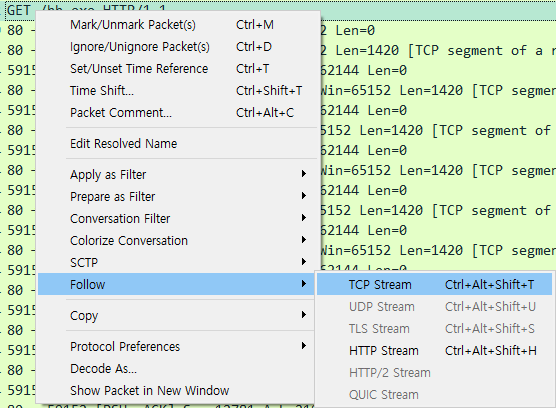The image size is (556, 408).
Task: Expand the Copy submenu
Action: (x=176, y=315)
